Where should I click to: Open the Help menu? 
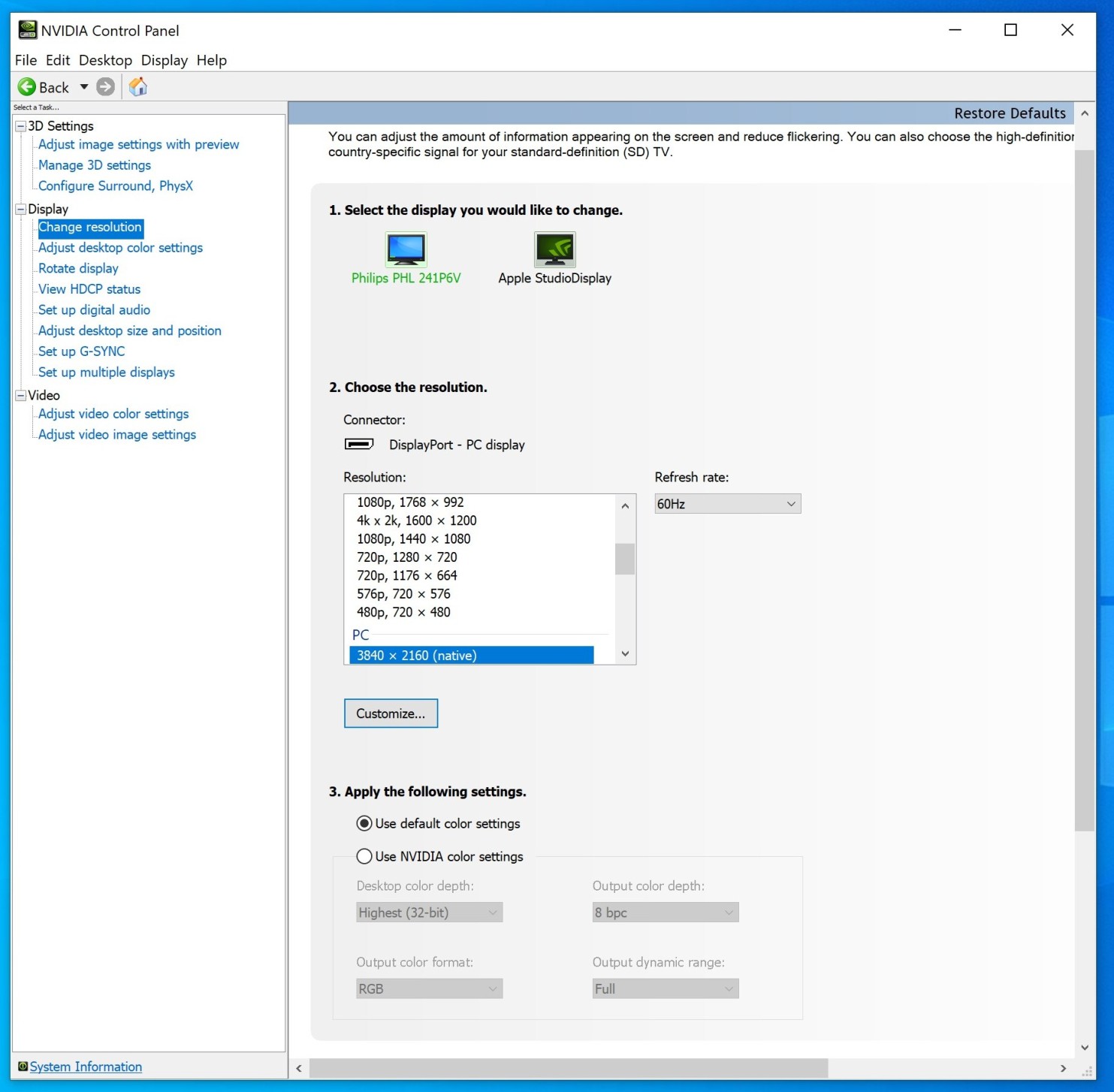click(x=212, y=60)
